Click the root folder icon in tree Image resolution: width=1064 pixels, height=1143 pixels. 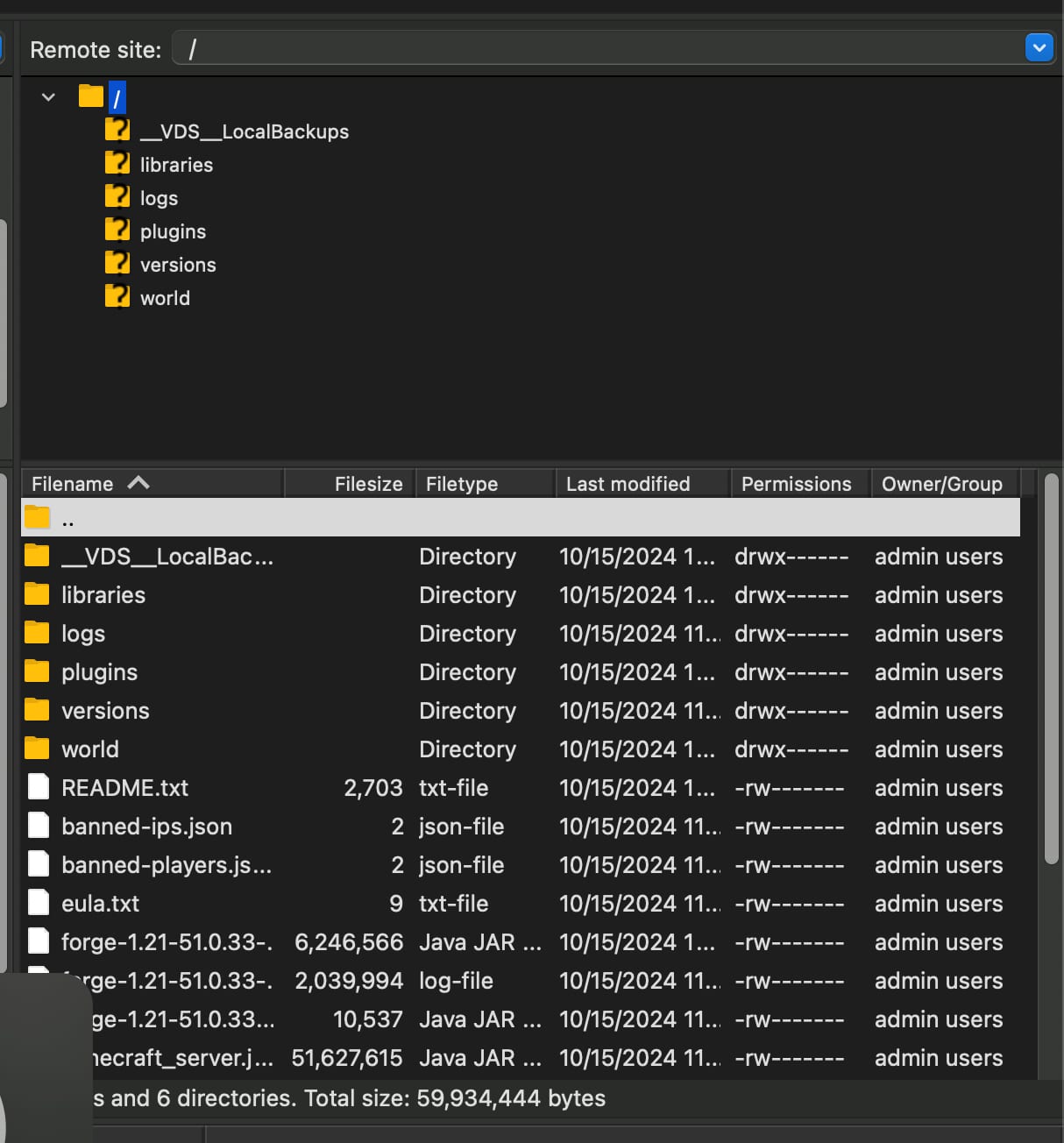tap(90, 96)
